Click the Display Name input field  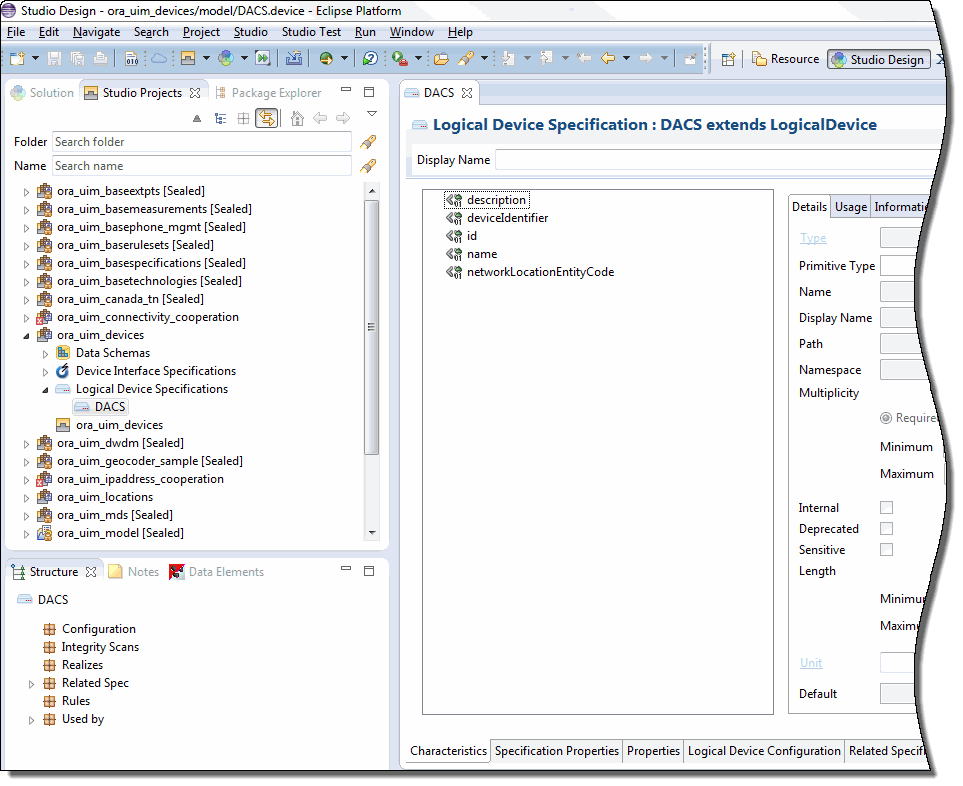point(719,160)
